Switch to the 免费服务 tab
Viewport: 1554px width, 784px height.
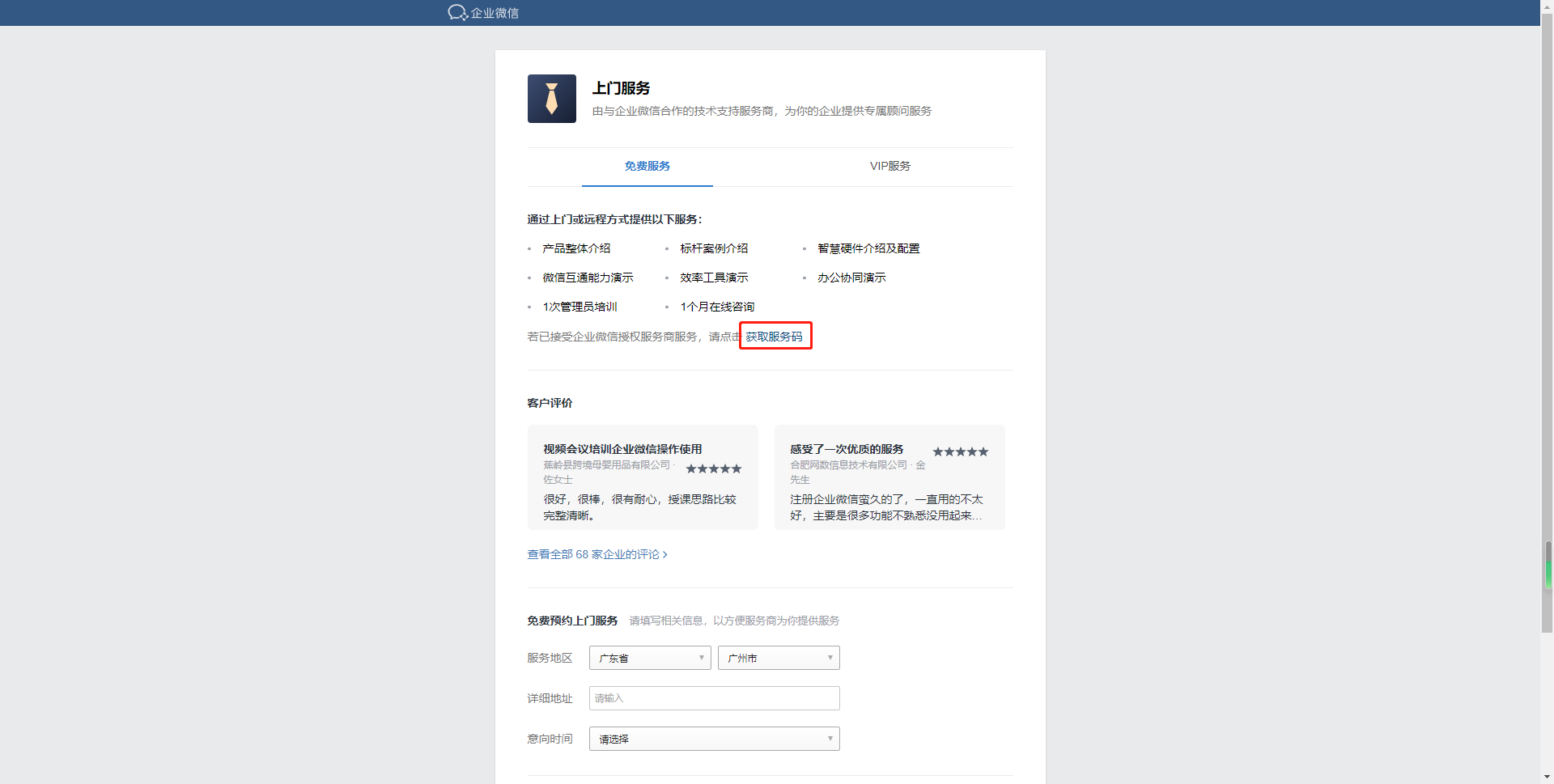tap(647, 166)
